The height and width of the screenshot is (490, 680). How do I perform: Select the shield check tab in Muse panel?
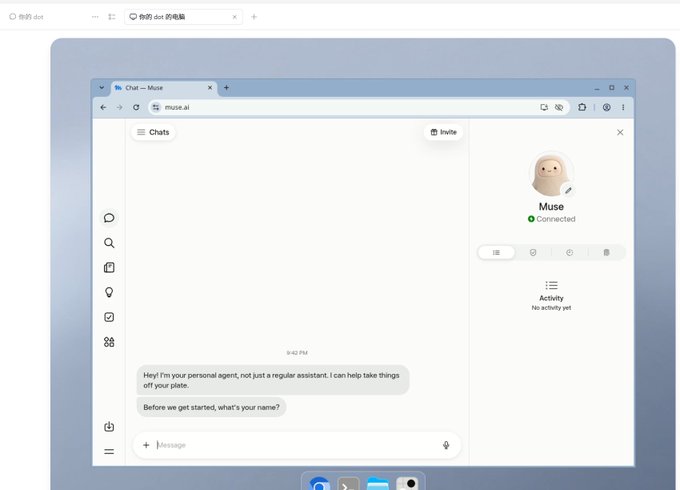(x=533, y=252)
